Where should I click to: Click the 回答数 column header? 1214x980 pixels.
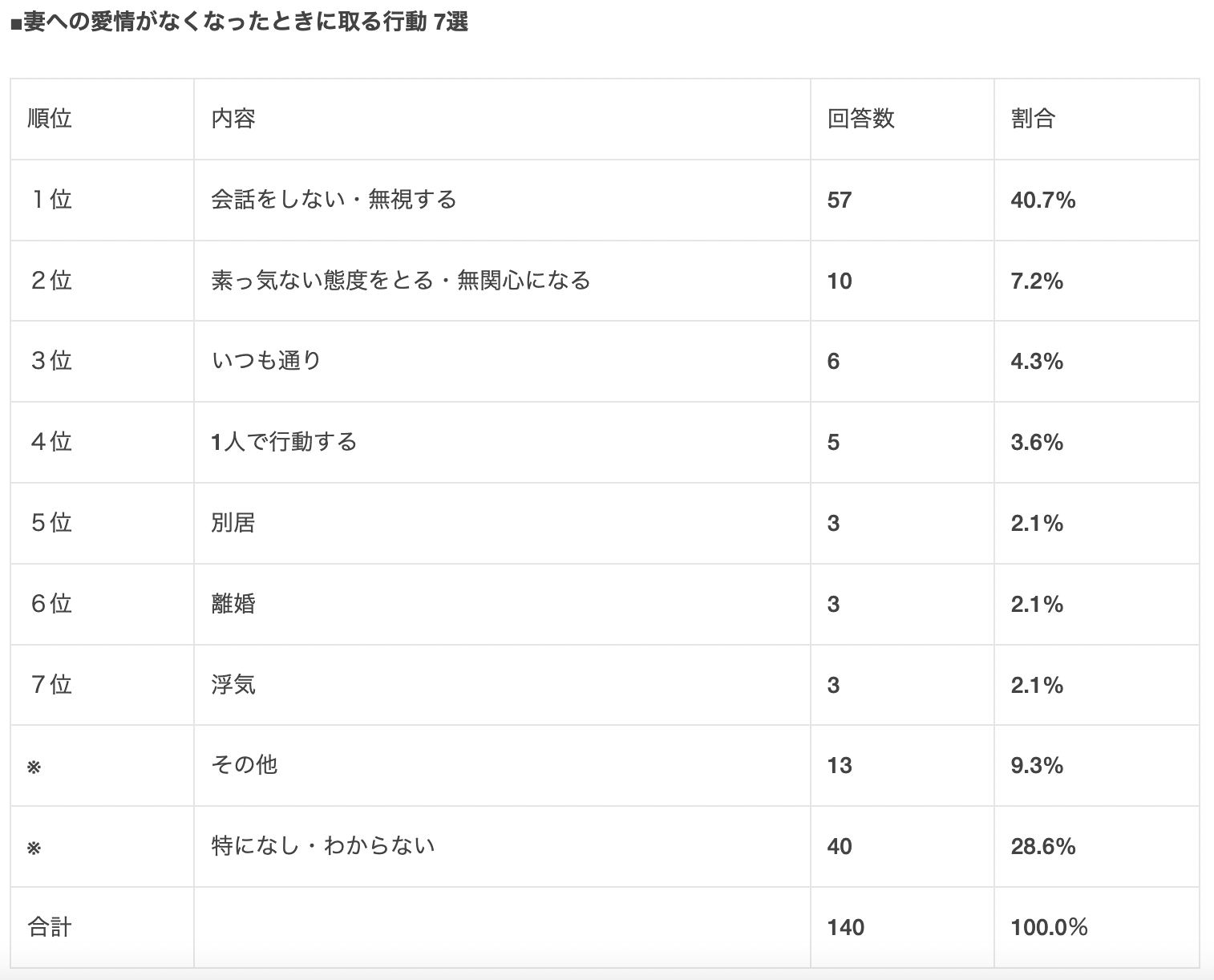pos(860,119)
